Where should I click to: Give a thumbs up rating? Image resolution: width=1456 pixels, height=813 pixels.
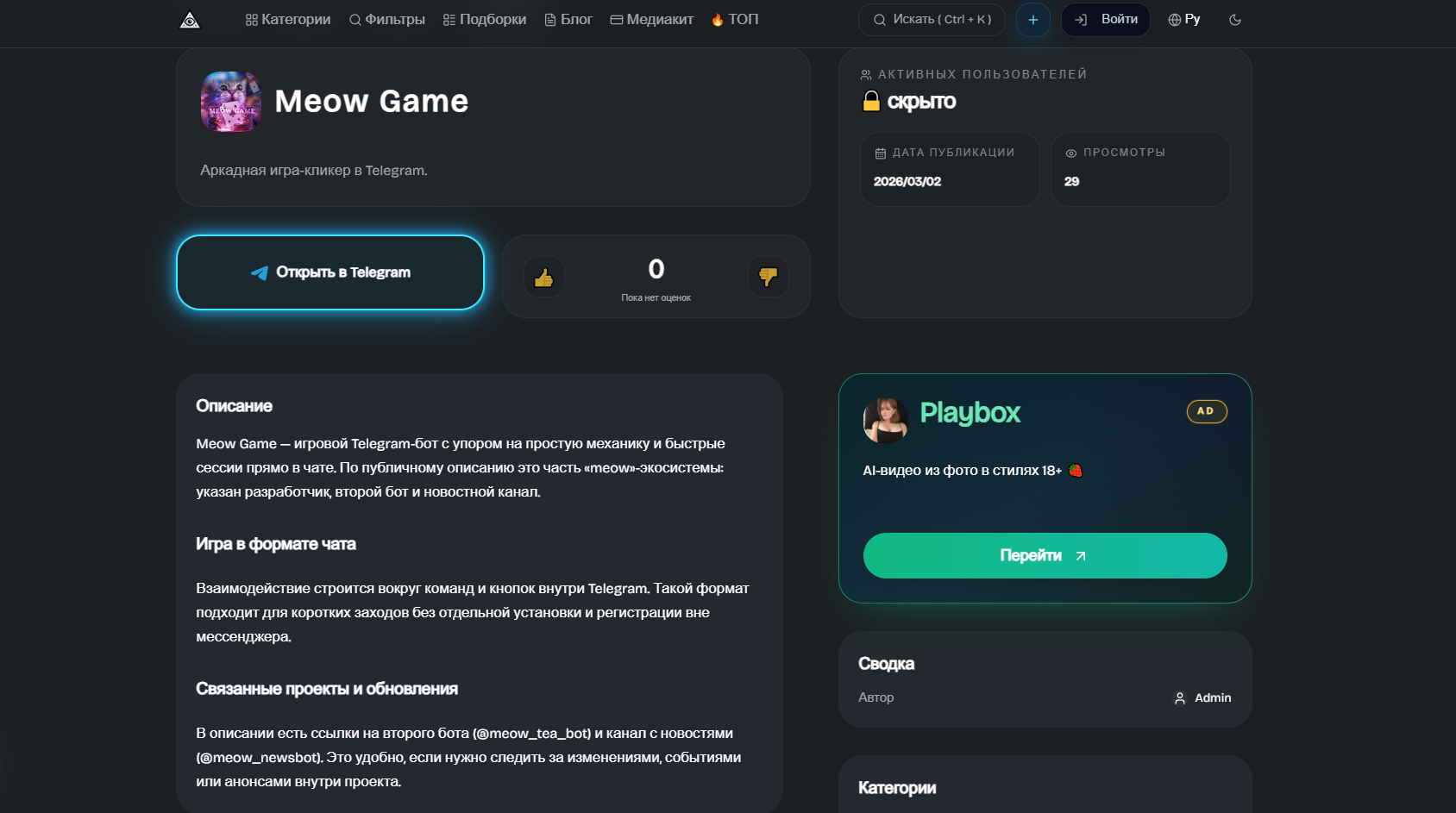(x=544, y=277)
